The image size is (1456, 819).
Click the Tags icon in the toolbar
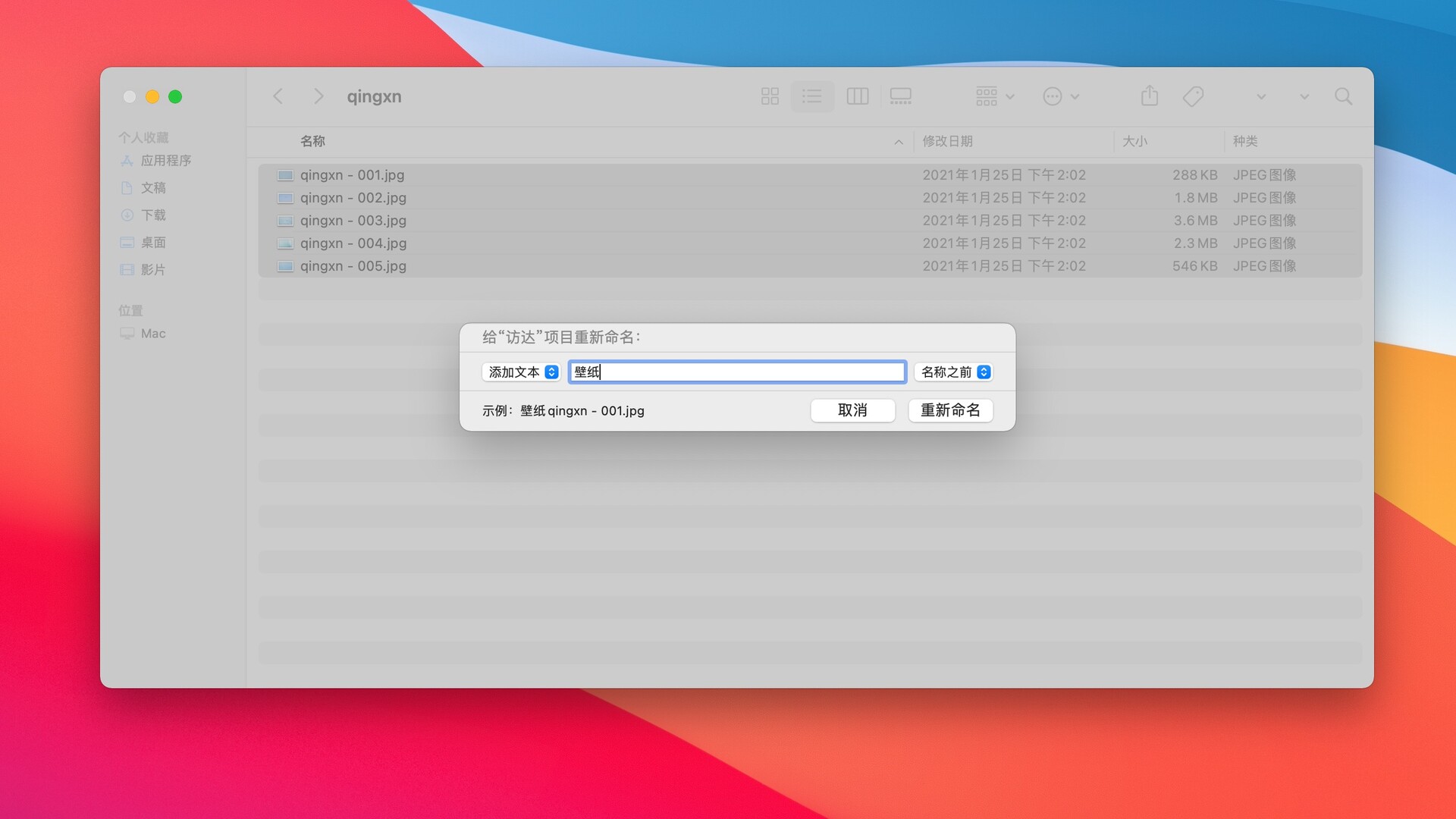click(1193, 96)
